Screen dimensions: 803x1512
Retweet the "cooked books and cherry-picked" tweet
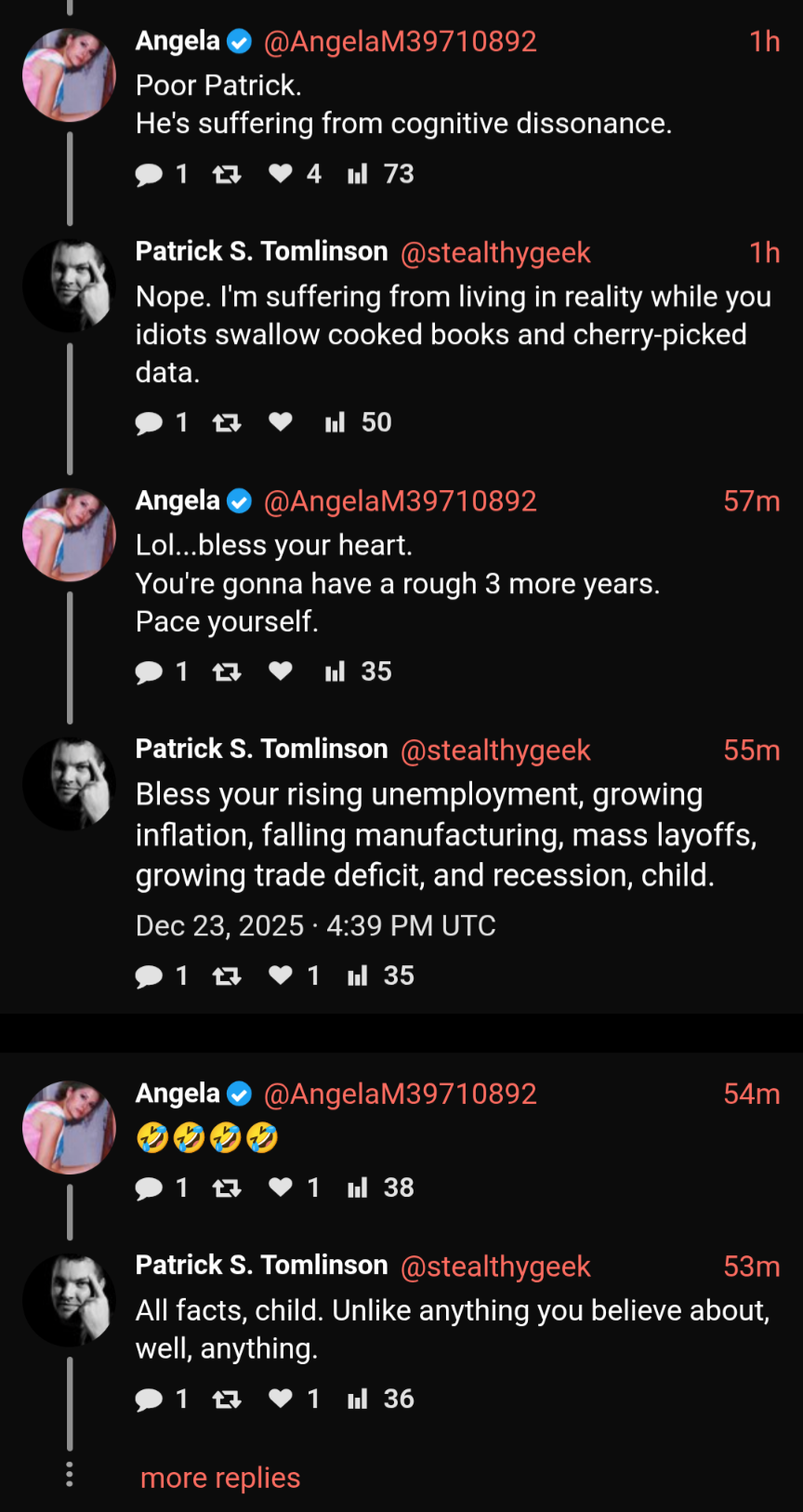(227, 423)
